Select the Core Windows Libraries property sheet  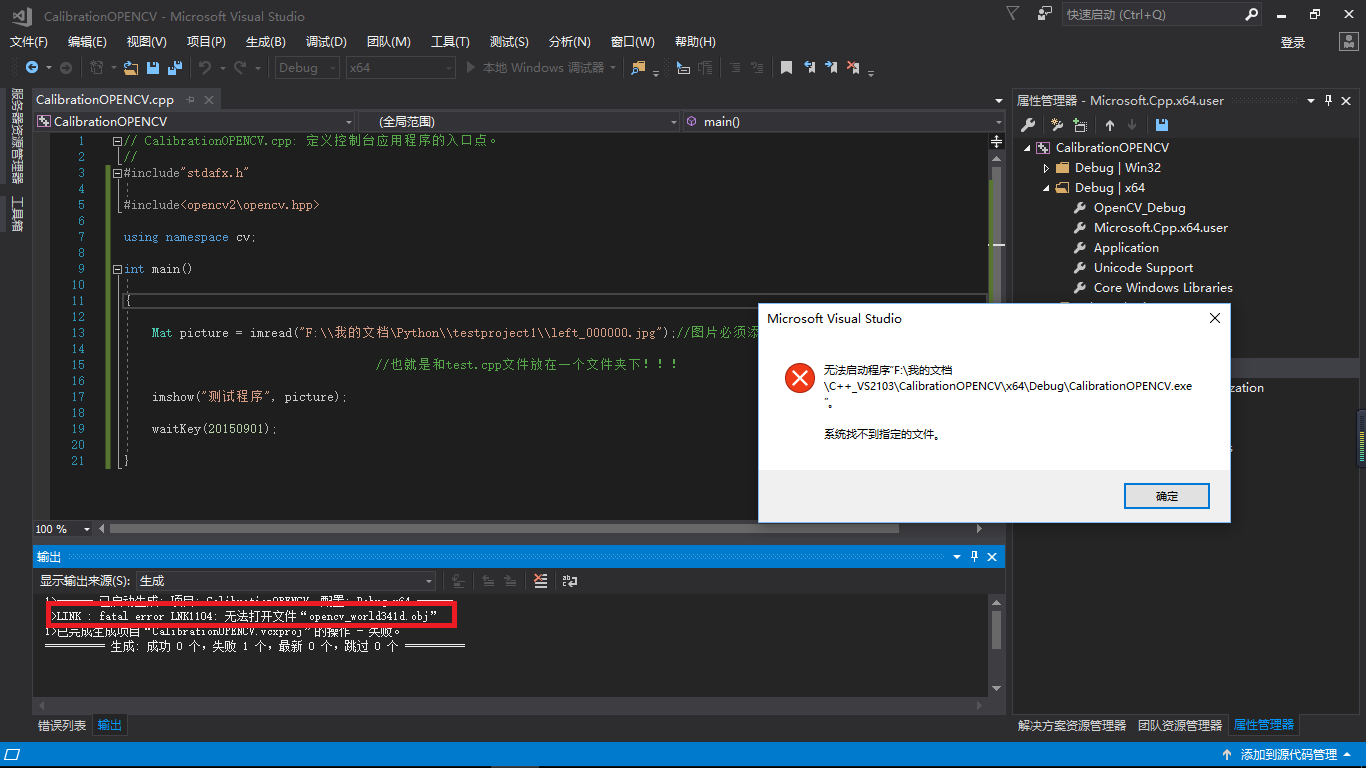(1163, 288)
